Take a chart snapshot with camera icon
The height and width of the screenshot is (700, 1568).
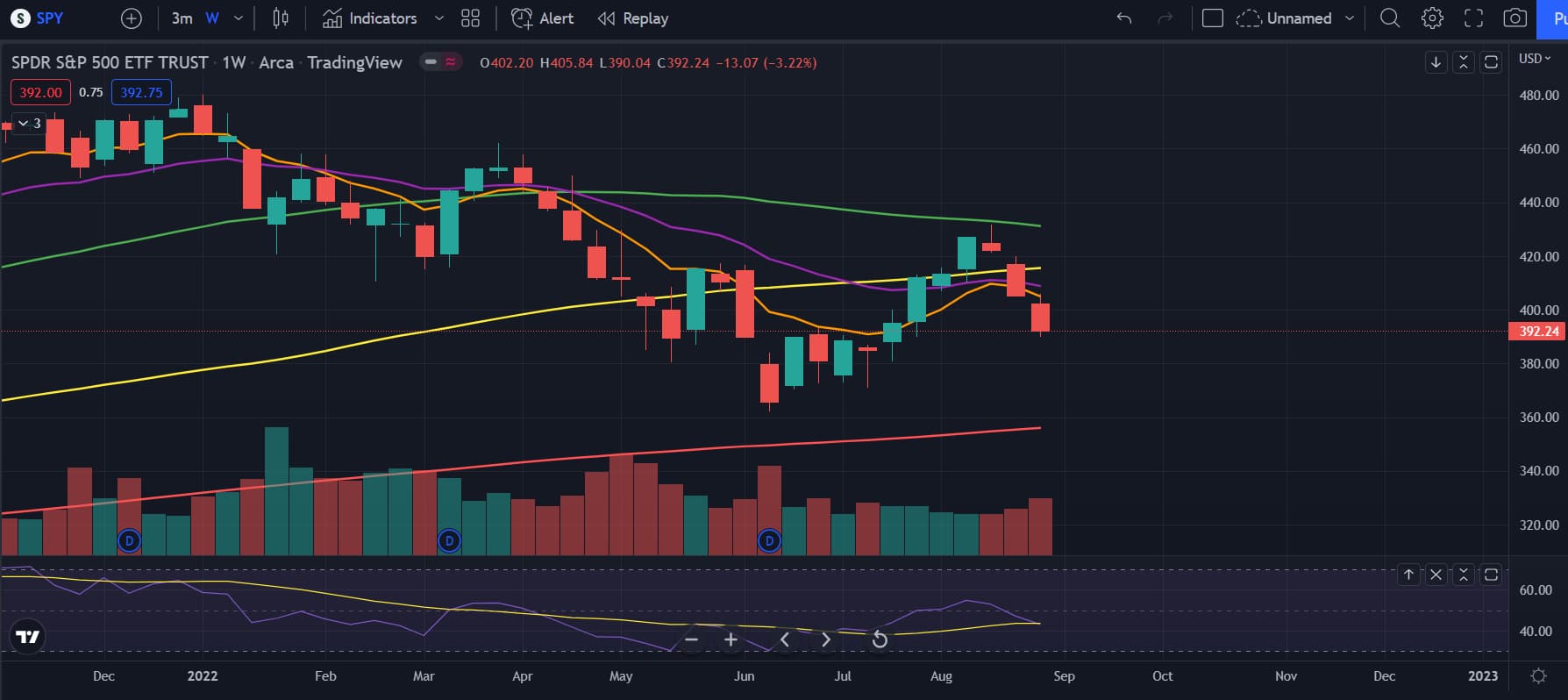coord(1515,18)
